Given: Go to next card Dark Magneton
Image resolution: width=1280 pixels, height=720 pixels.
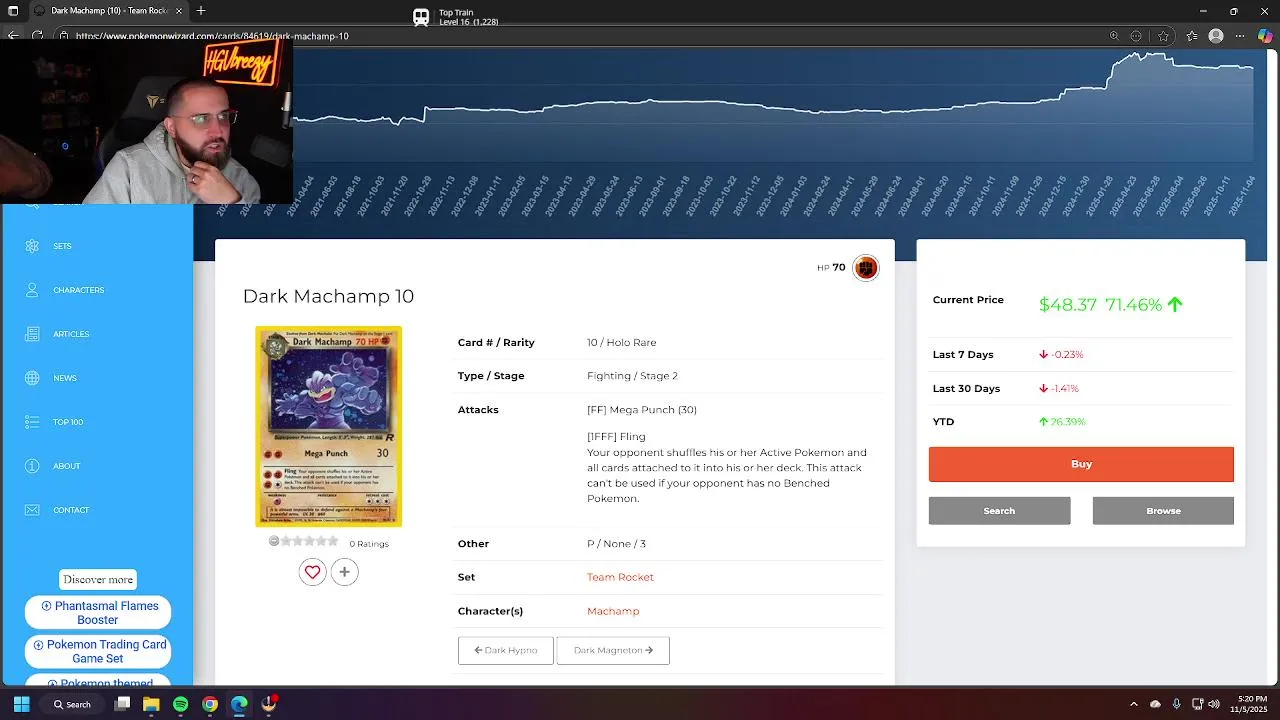Looking at the screenshot, I should click(x=613, y=650).
